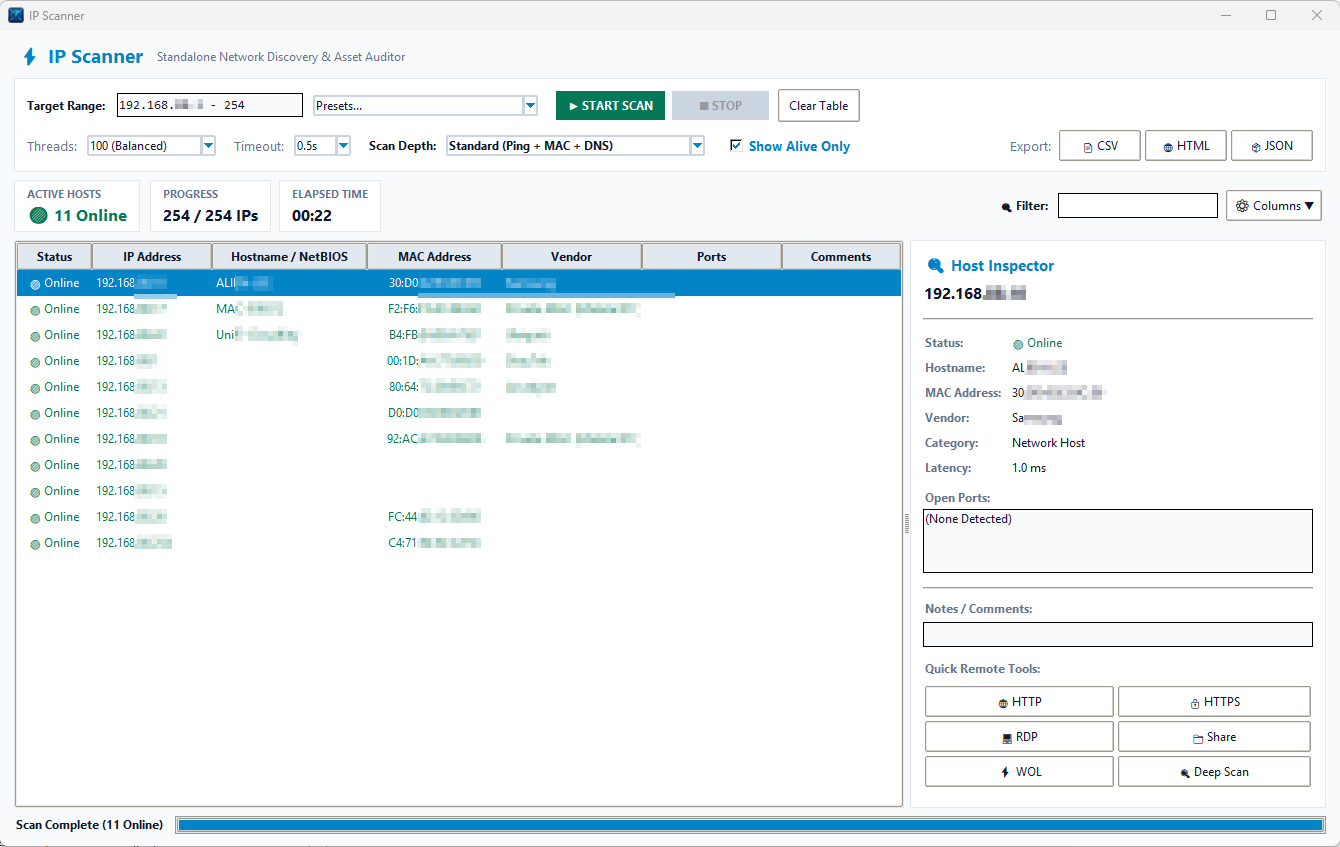Launch RDP quick remote tool

(x=1019, y=737)
